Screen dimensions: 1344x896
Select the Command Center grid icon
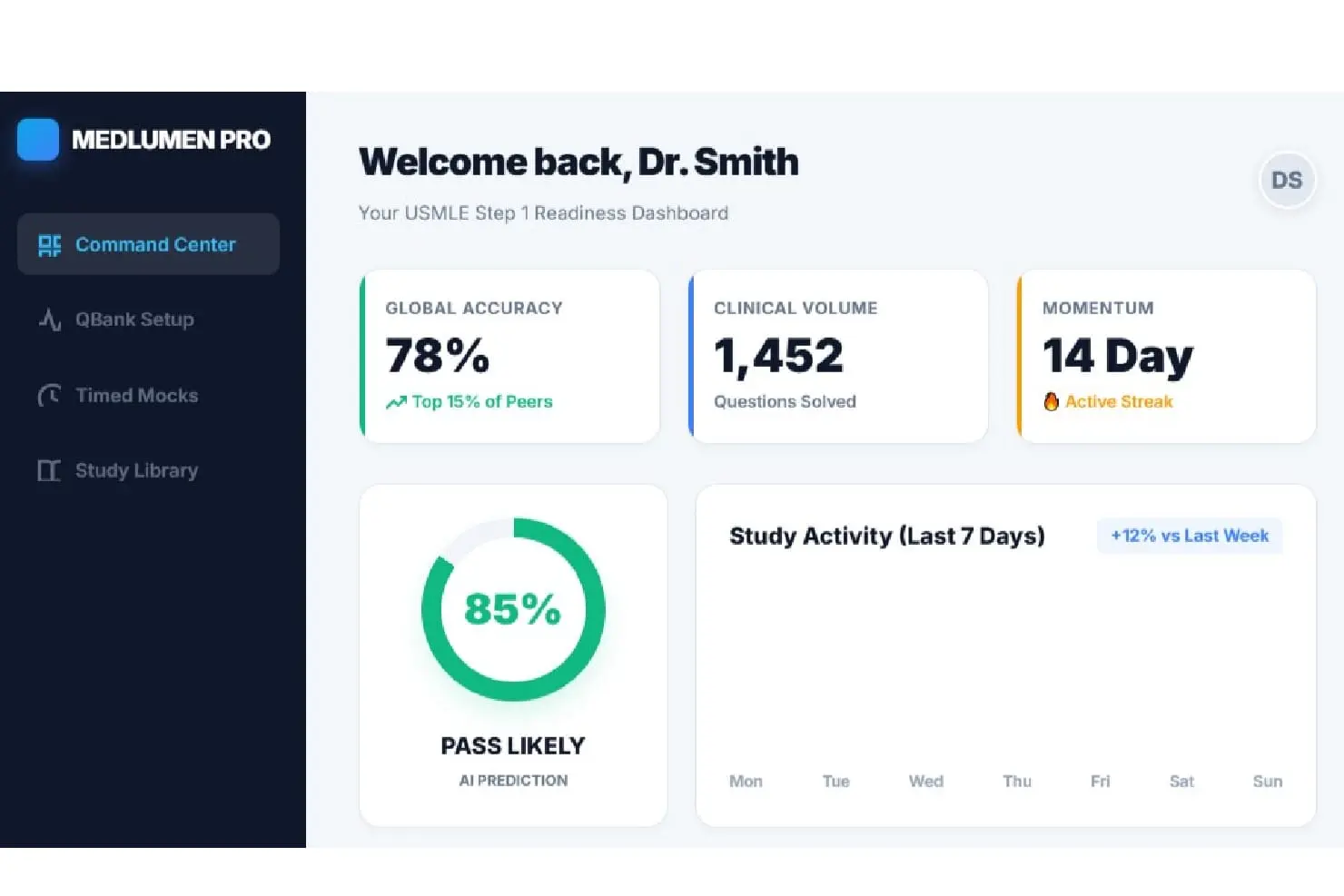(49, 245)
